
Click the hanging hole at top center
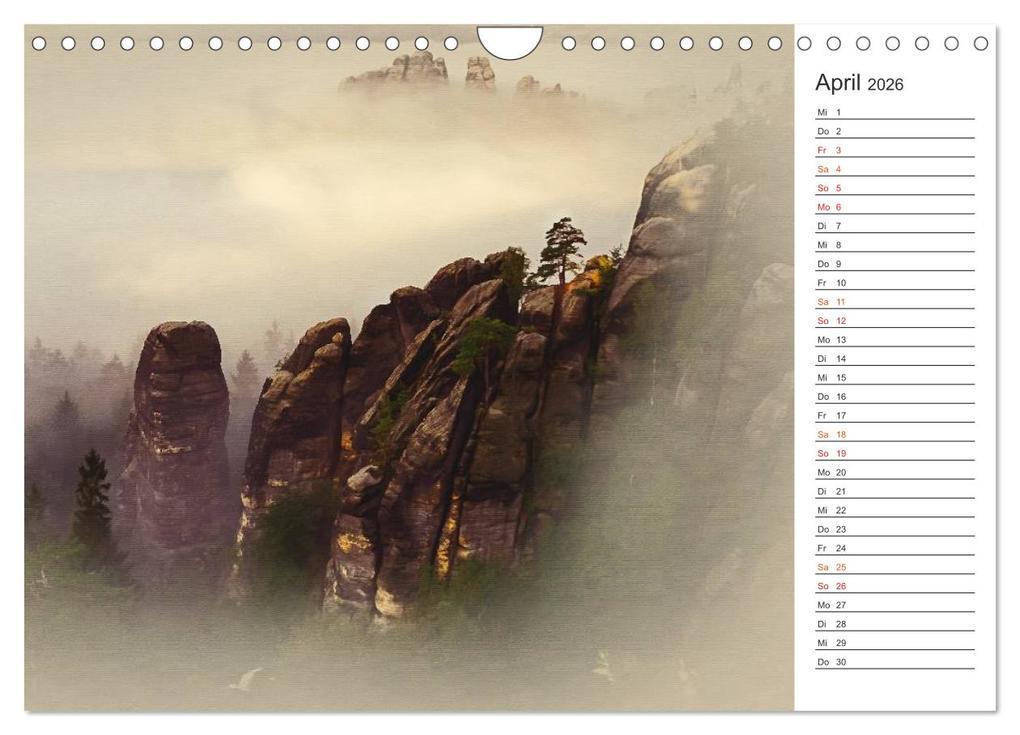click(508, 33)
